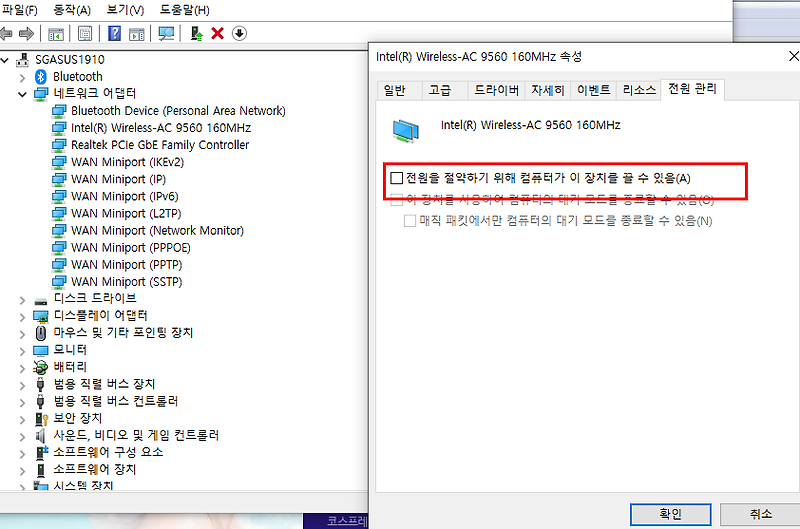Click the network adapter icon in properties dialog

[406, 130]
